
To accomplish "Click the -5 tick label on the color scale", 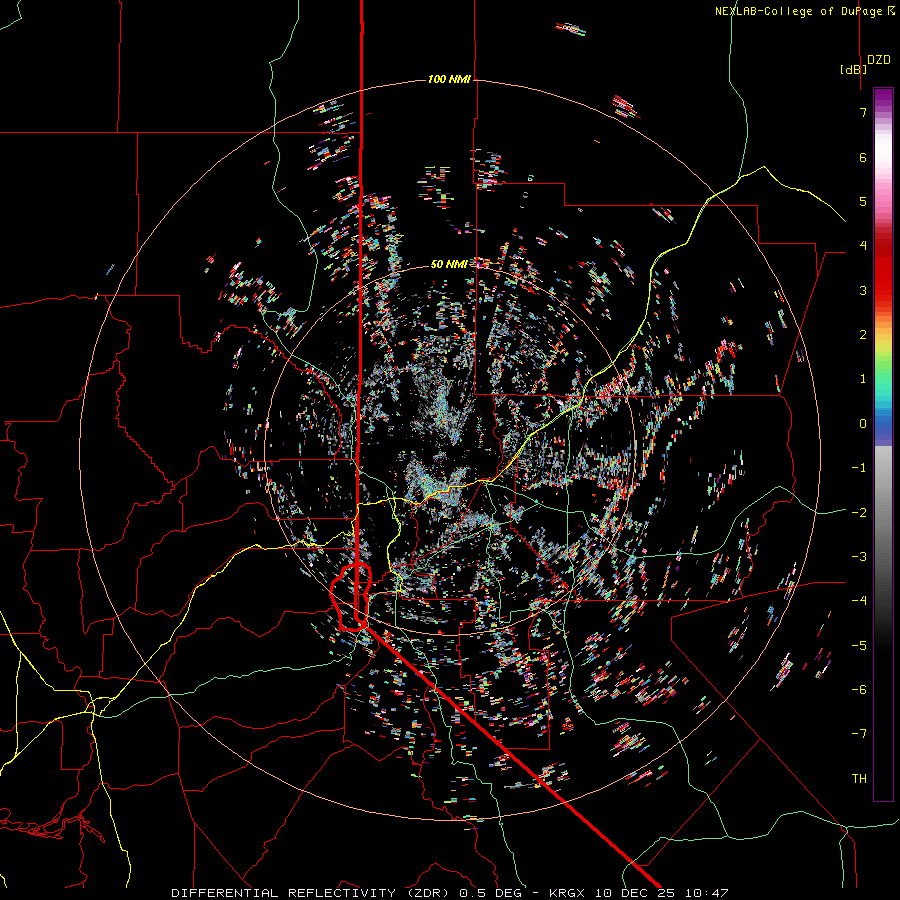I will tap(859, 645).
